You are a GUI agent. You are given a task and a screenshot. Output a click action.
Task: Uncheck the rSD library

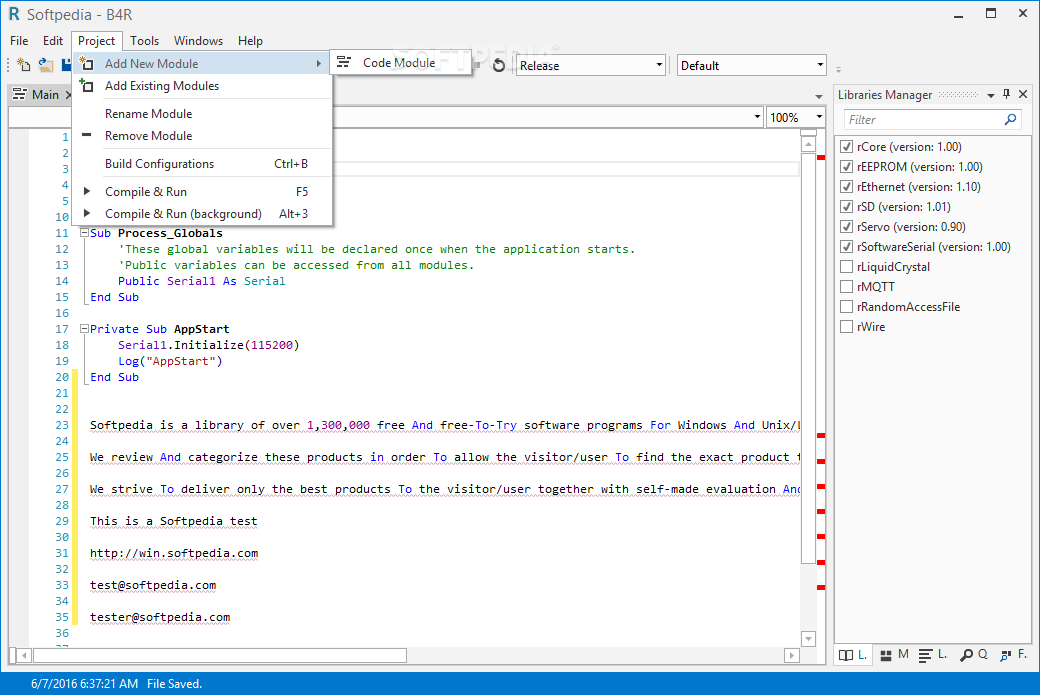coord(846,206)
